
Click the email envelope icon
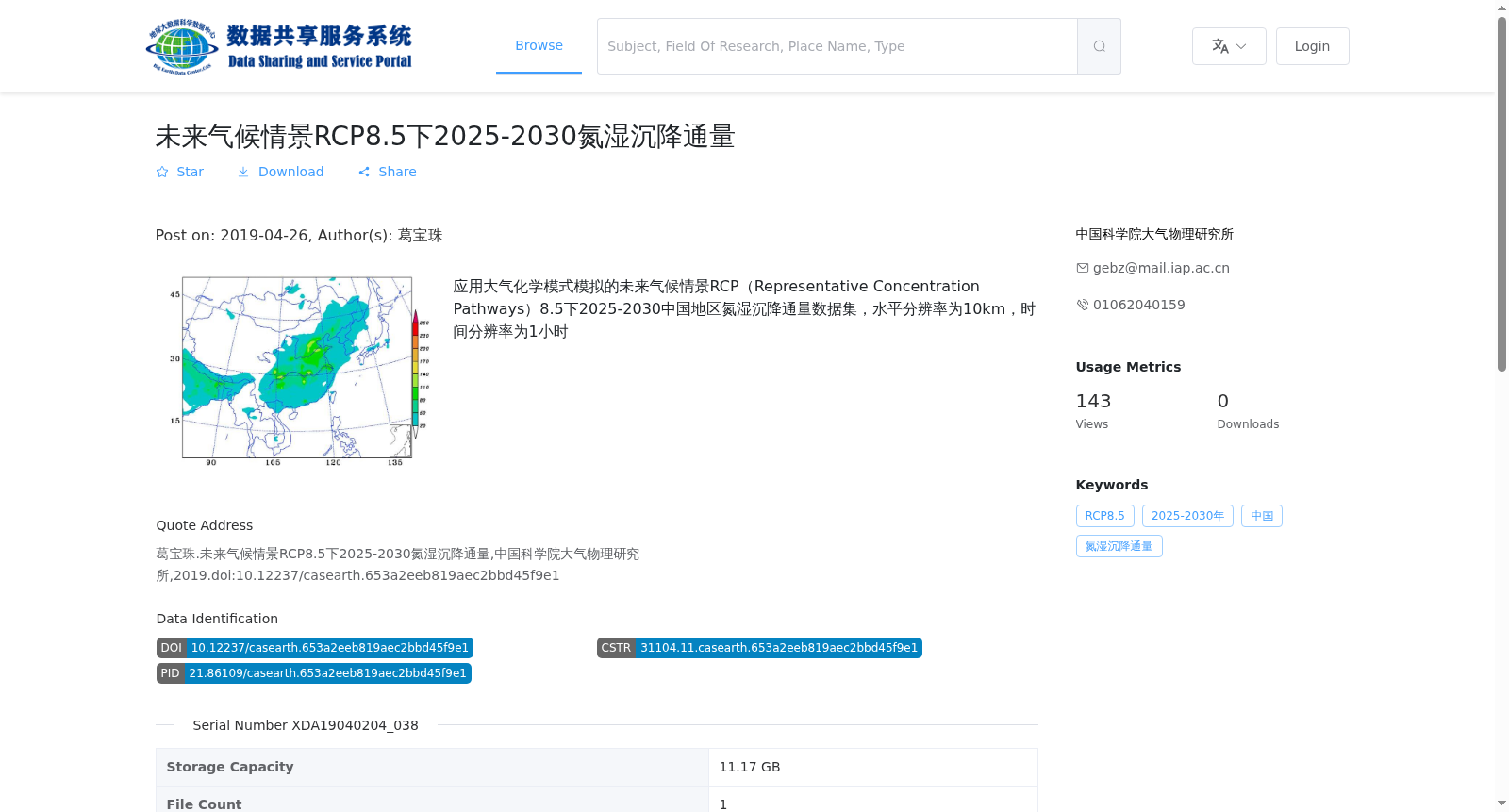click(x=1083, y=268)
